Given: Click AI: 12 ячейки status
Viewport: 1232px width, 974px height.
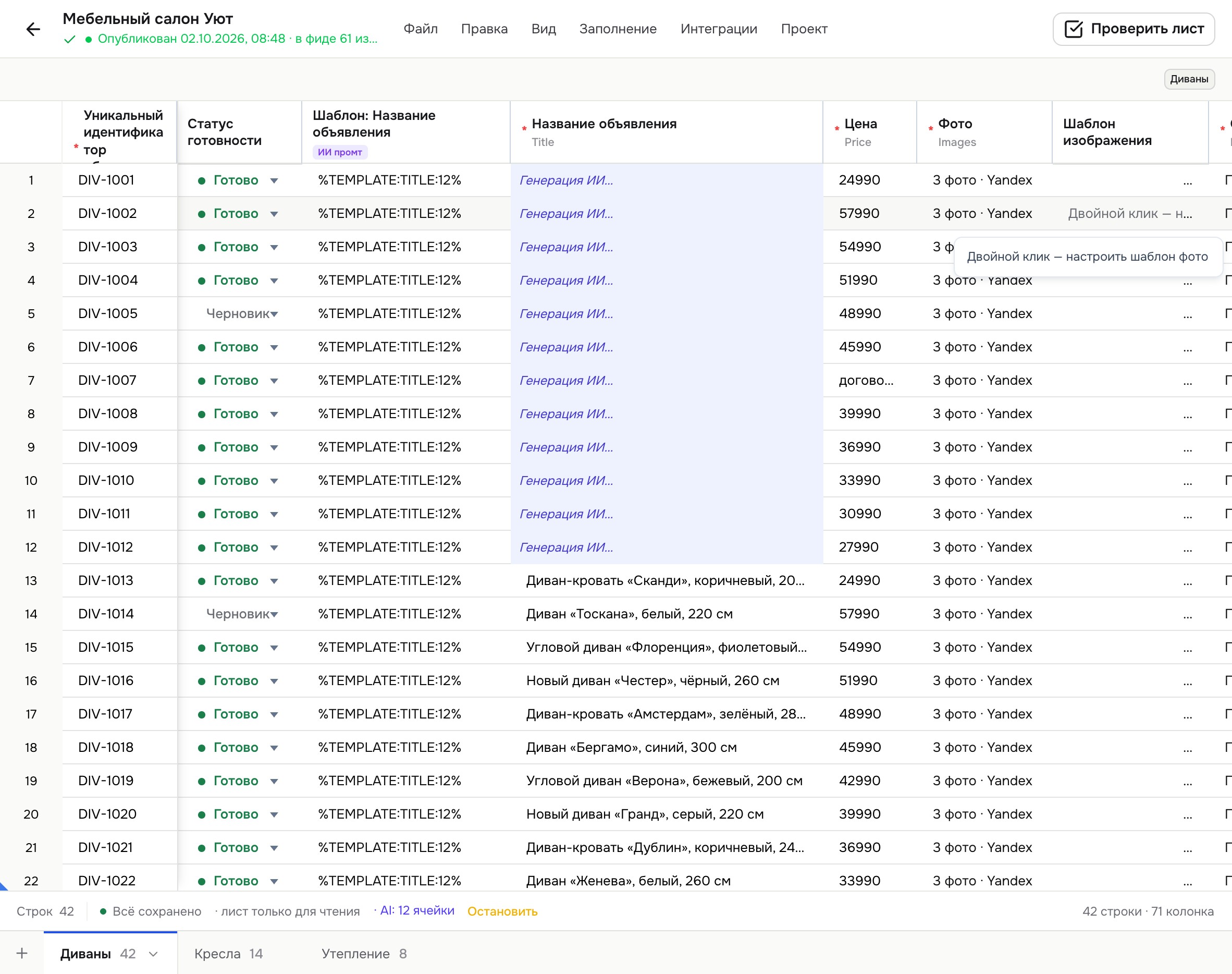Looking at the screenshot, I should [417, 911].
